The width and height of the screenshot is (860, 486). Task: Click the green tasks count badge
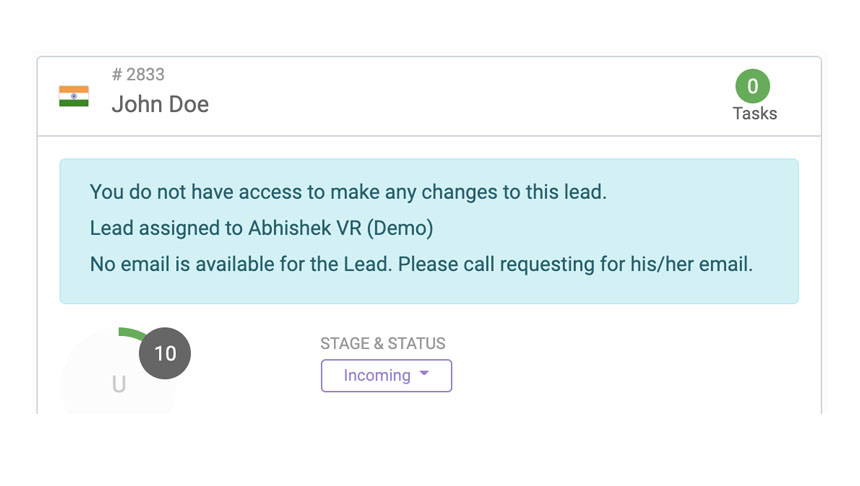pos(753,86)
